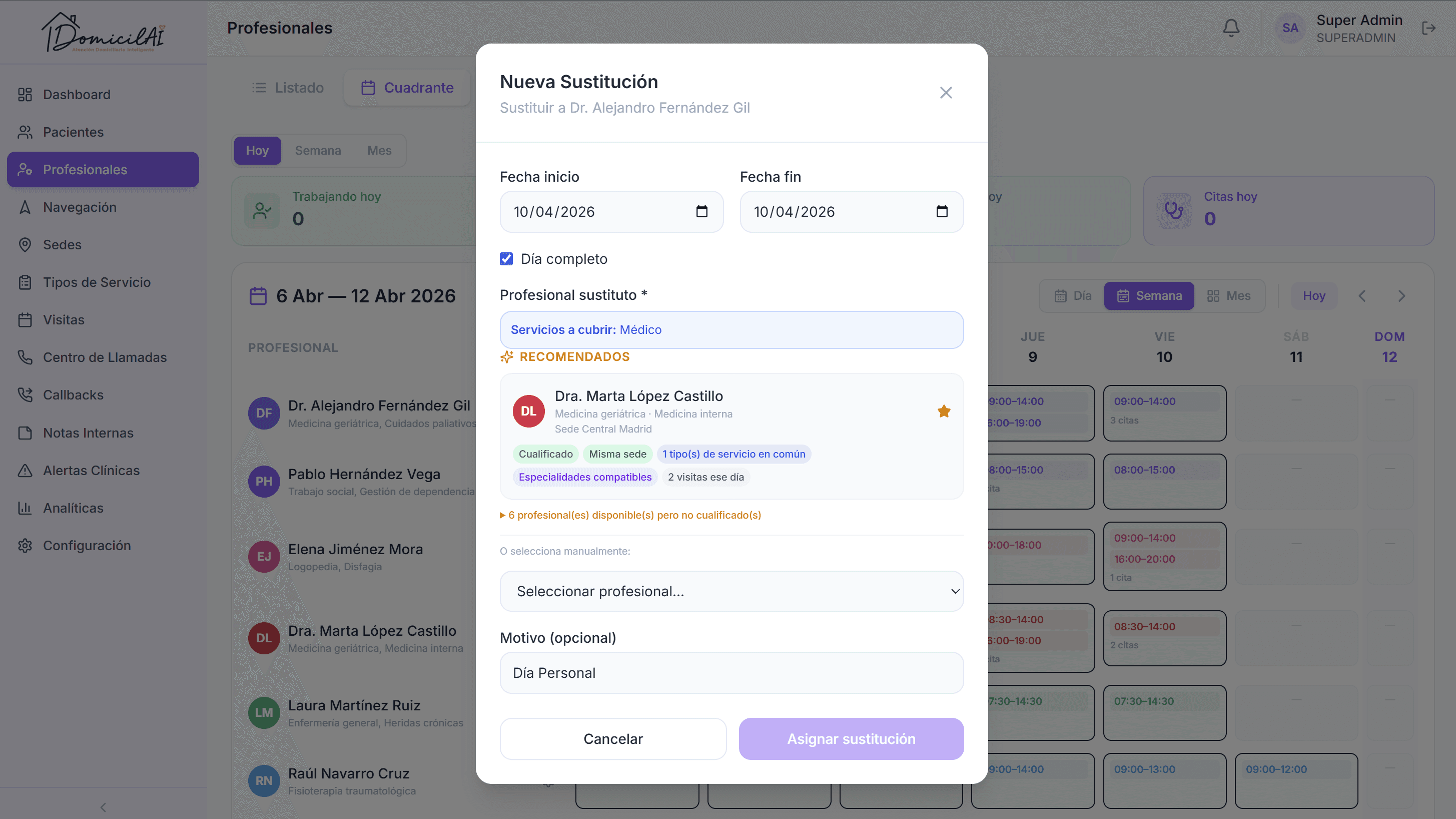Image resolution: width=1456 pixels, height=819 pixels.
Task: Open Super Admin SA avatar
Action: point(1289,28)
